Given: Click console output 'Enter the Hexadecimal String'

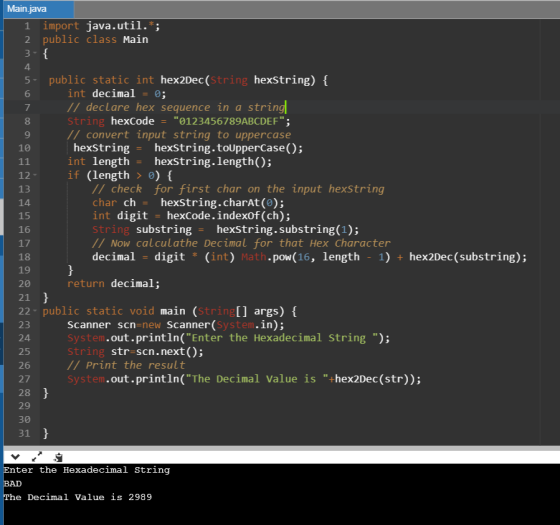Looking at the screenshot, I should [87, 470].
